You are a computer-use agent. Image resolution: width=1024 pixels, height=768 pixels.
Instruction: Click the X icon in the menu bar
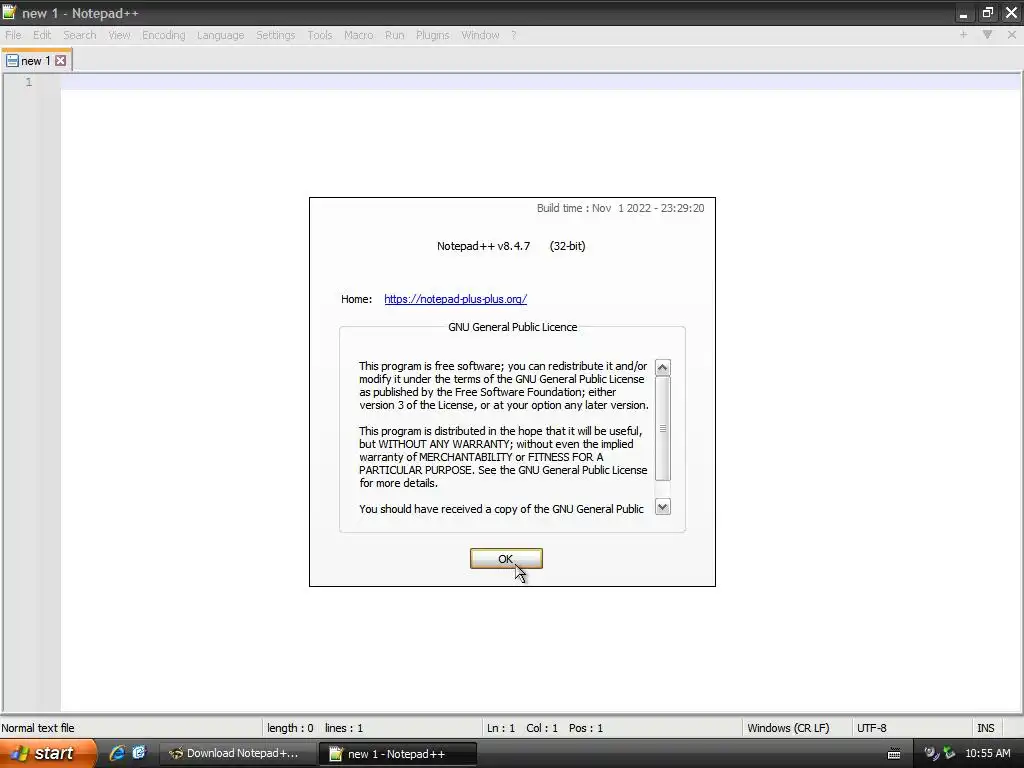1012,35
